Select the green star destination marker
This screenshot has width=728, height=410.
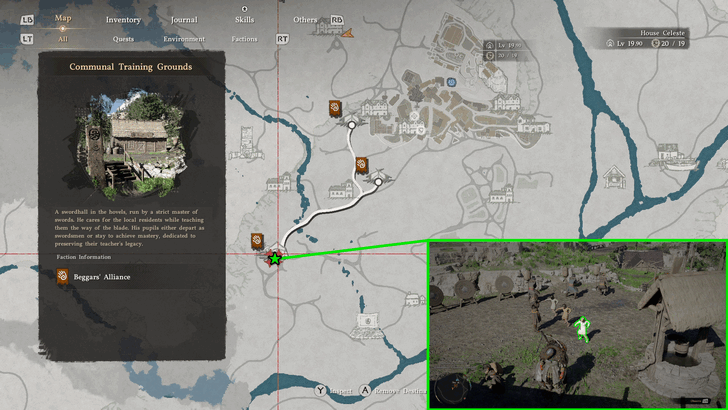[275, 259]
